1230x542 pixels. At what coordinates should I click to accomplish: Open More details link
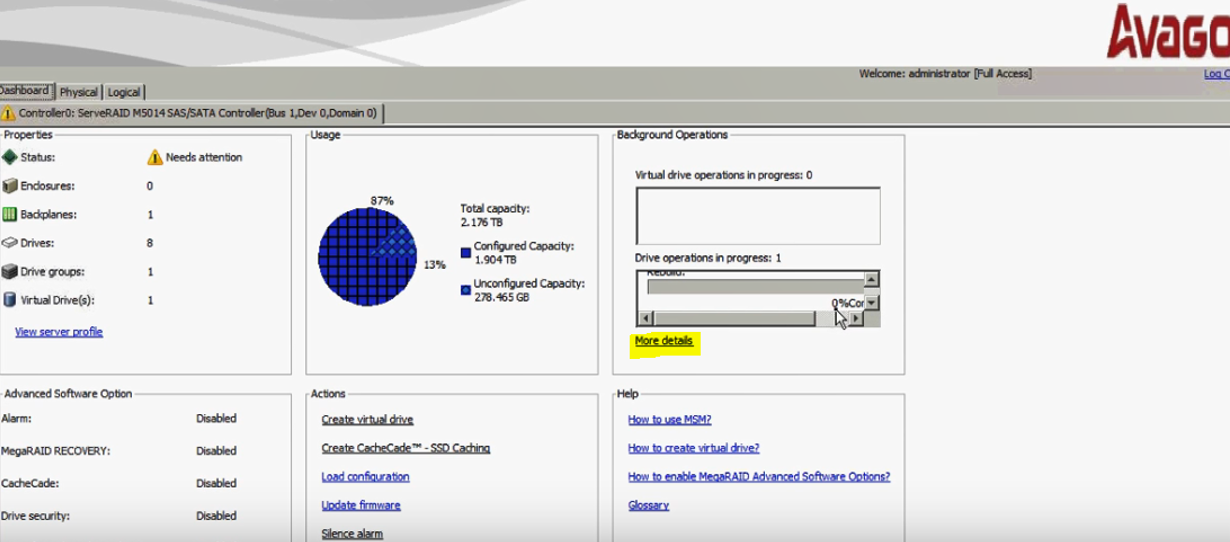point(664,341)
